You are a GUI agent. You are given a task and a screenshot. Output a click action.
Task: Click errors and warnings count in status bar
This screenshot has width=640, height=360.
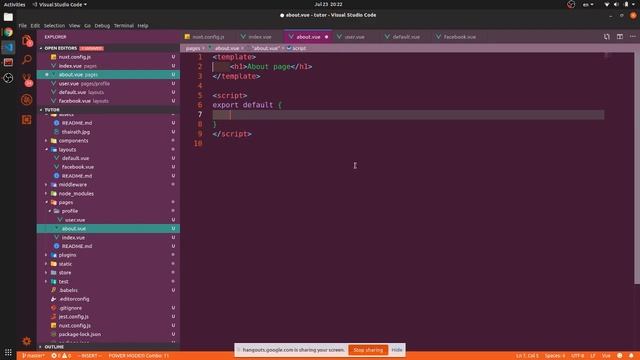(61, 356)
